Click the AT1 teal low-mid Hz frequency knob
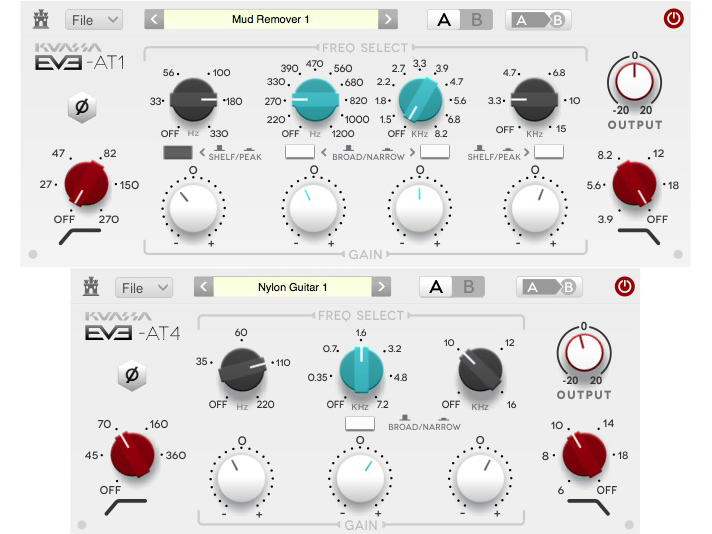The width and height of the screenshot is (712, 534). (315, 100)
